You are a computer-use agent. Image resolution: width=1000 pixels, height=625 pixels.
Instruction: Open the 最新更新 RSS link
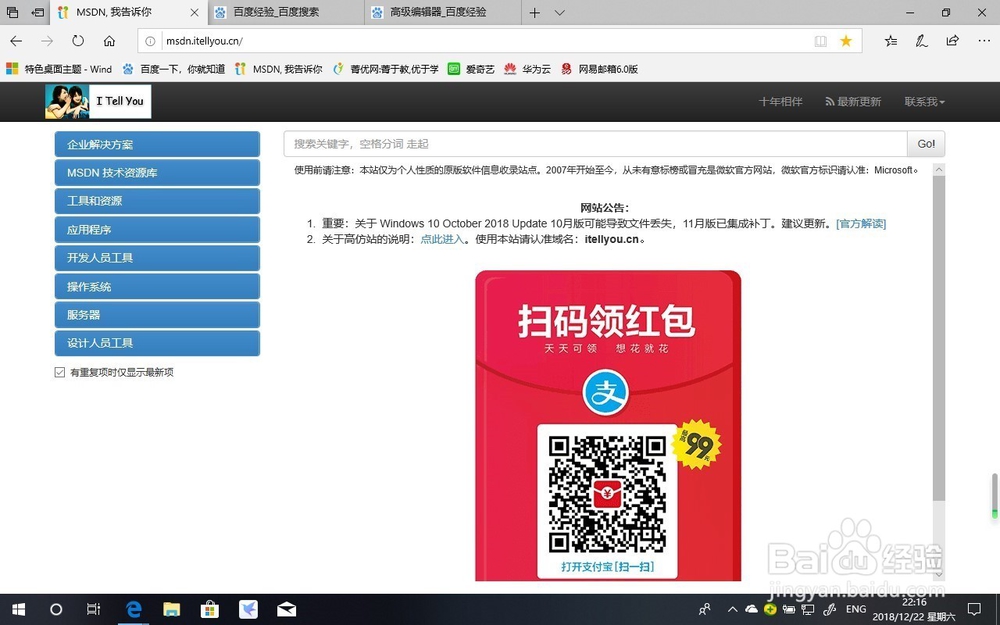[x=853, y=101]
